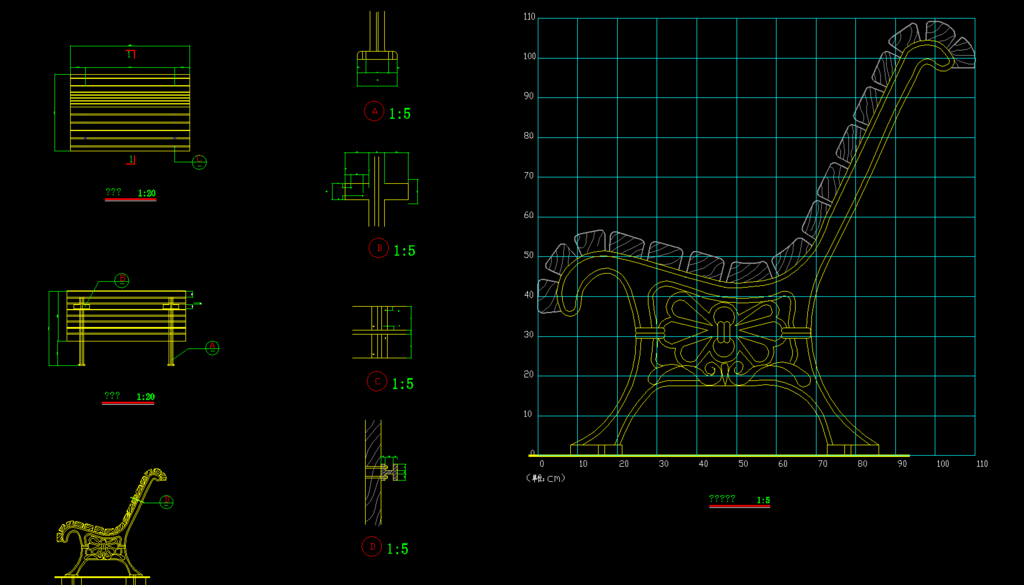The height and width of the screenshot is (585, 1024).
Task: Select the 100 label on the horizontal axis
Action: coord(942,464)
